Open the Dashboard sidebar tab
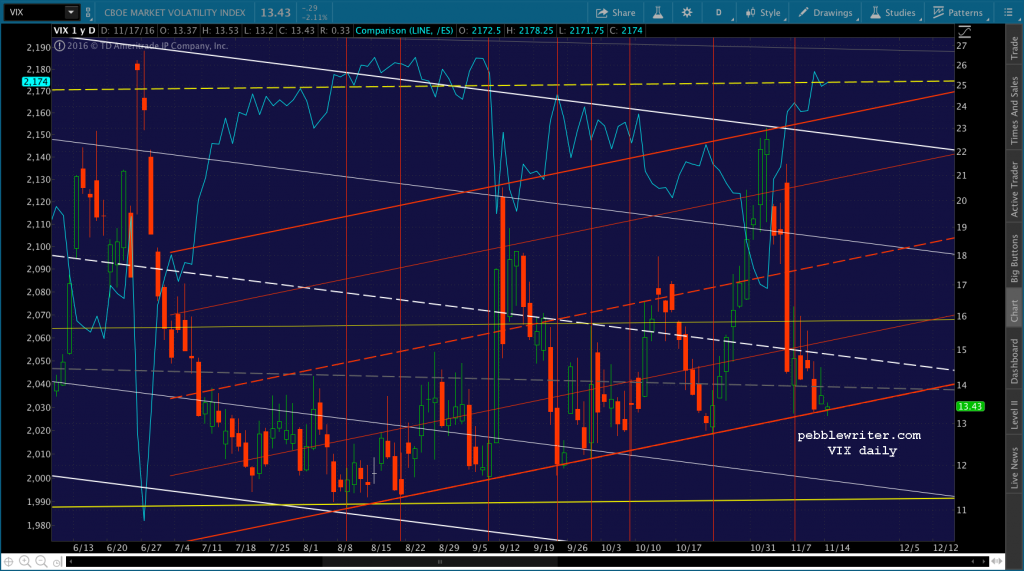Screen dimensions: 1024x571 click(1014, 361)
